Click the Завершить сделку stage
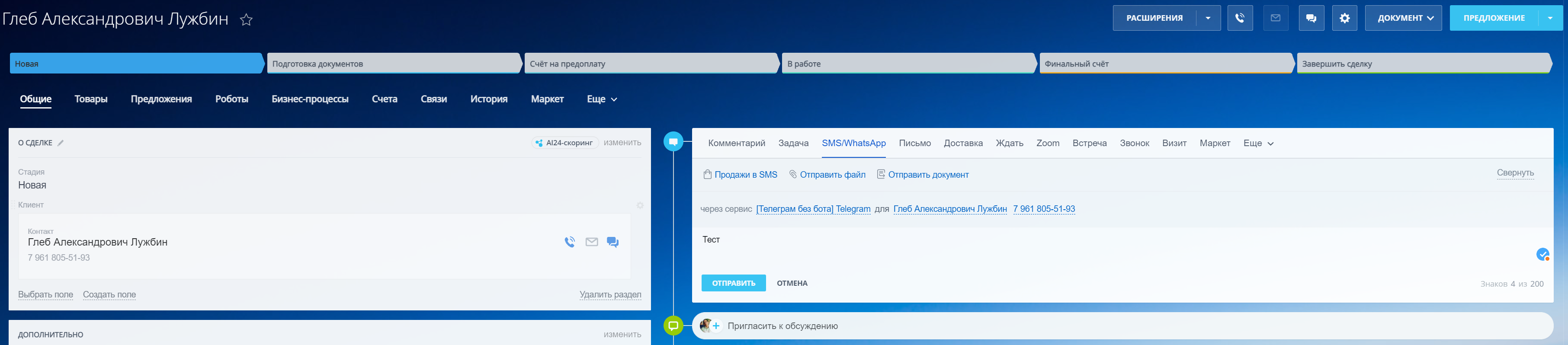The width and height of the screenshot is (1568, 345). tap(1424, 64)
